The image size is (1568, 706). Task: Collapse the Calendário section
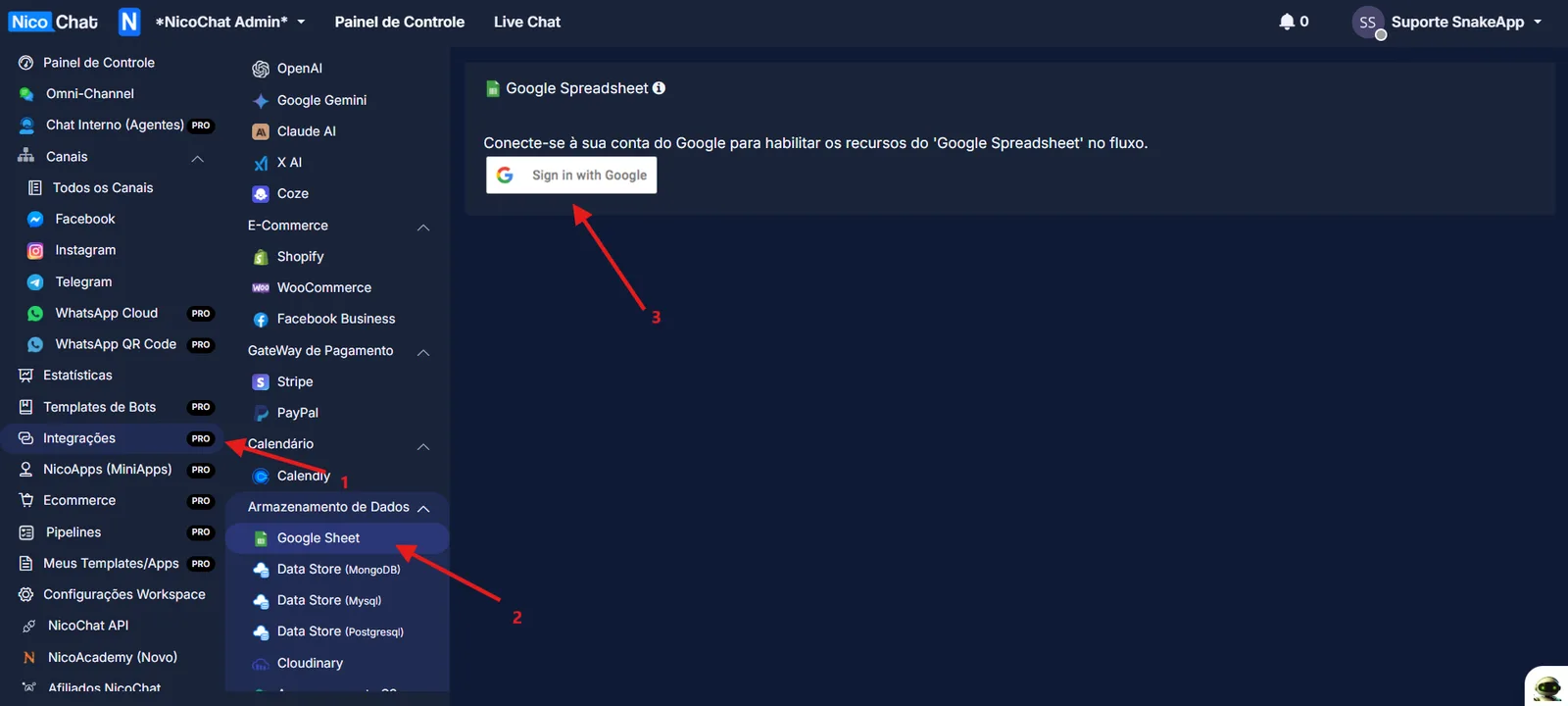coord(423,446)
